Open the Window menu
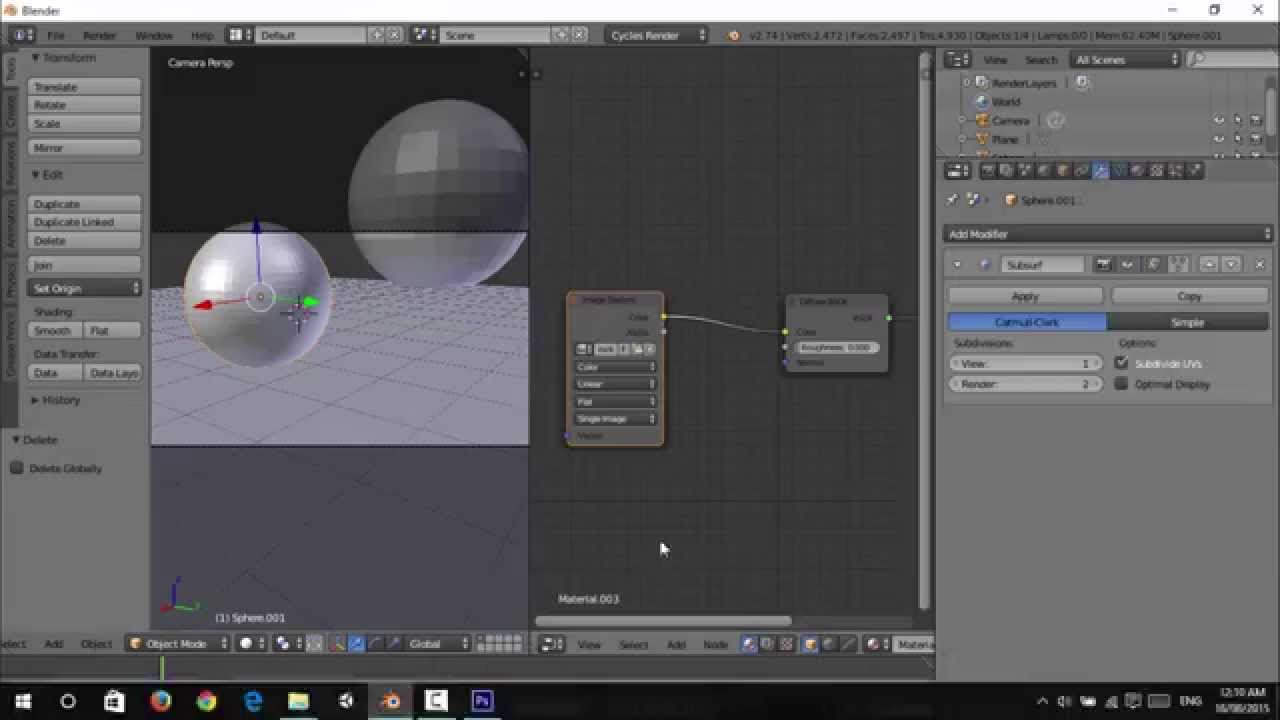Screen dimensions: 1280x720 pyautogui.click(x=154, y=35)
